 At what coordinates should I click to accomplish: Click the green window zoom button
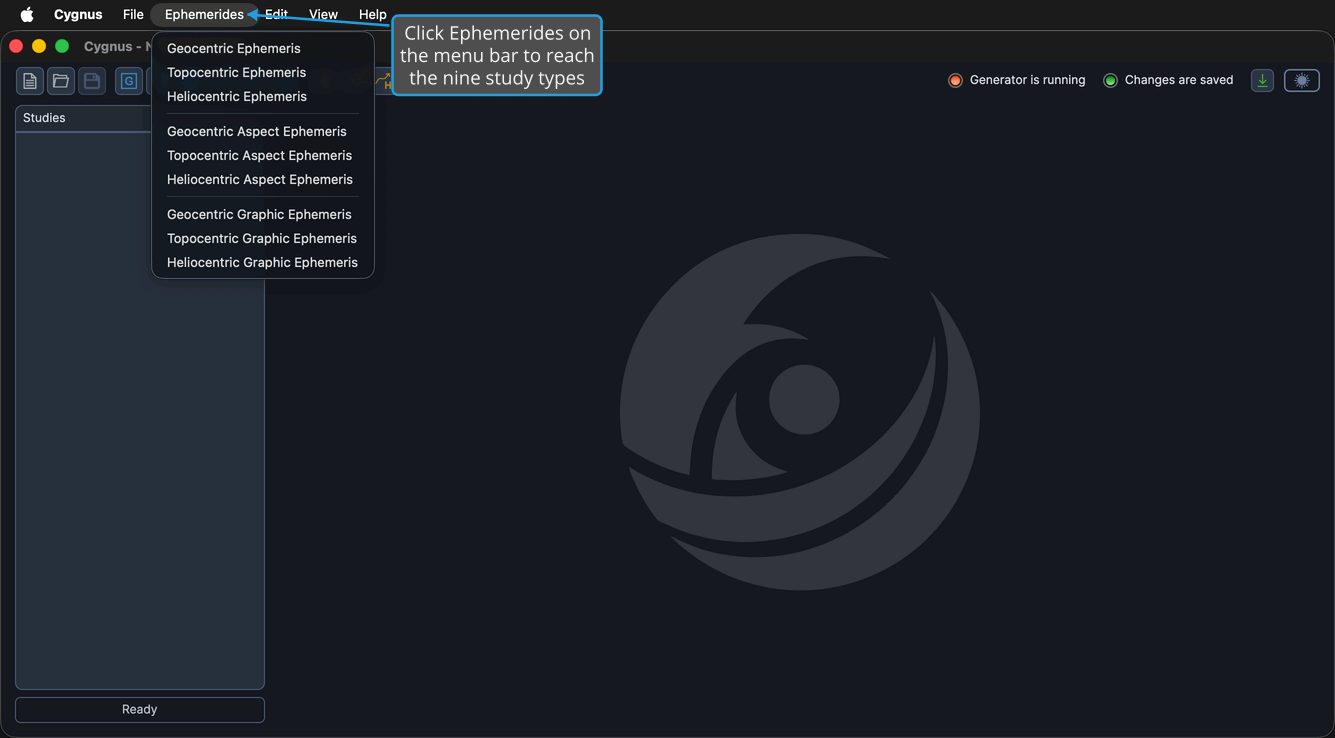pos(62,46)
